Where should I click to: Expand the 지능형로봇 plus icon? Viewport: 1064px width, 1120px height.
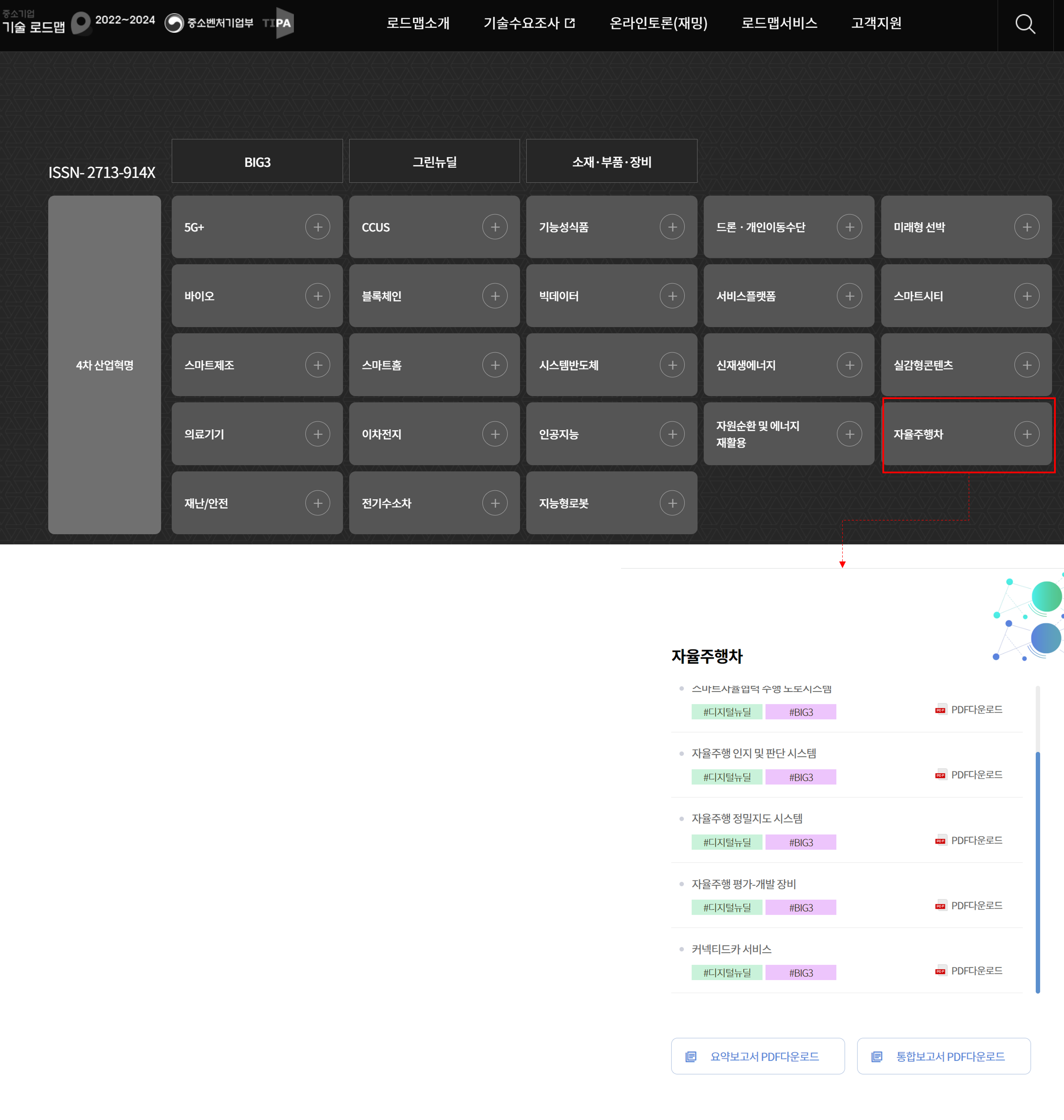coord(672,503)
